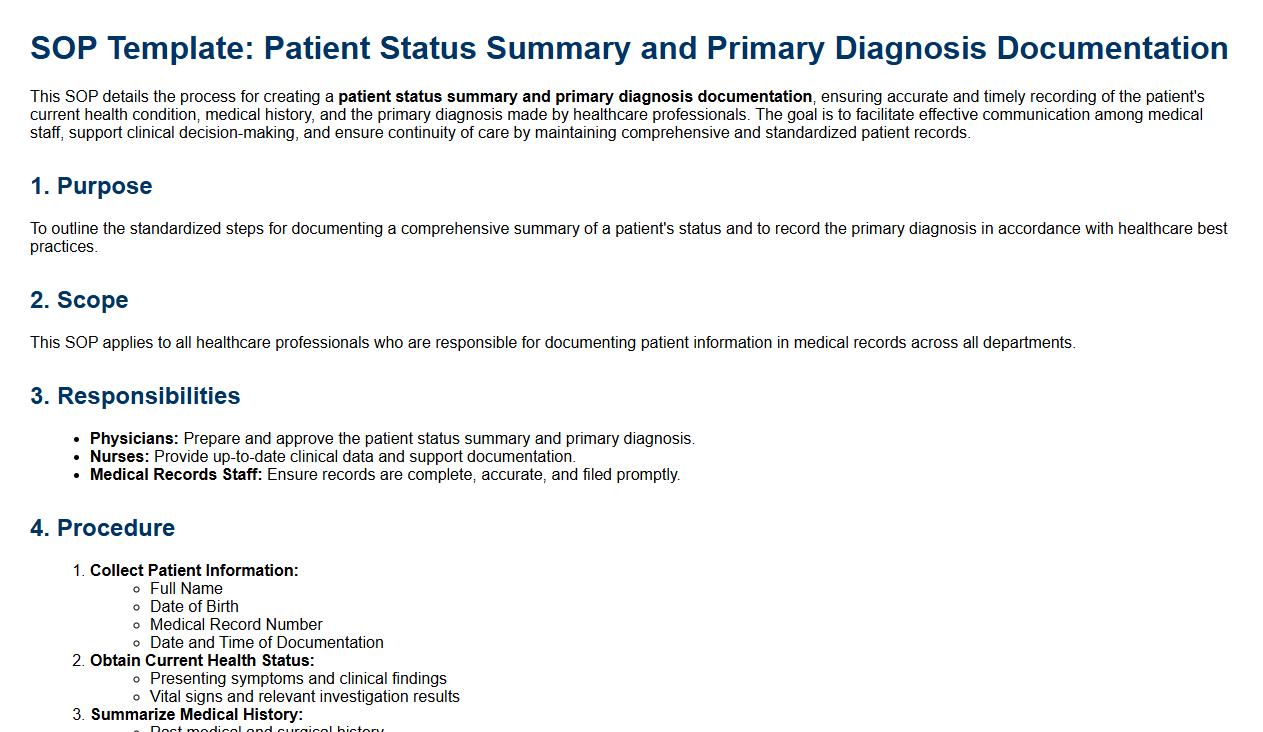Click the "Summarize Medical History" step
The image size is (1263, 732).
tap(196, 715)
